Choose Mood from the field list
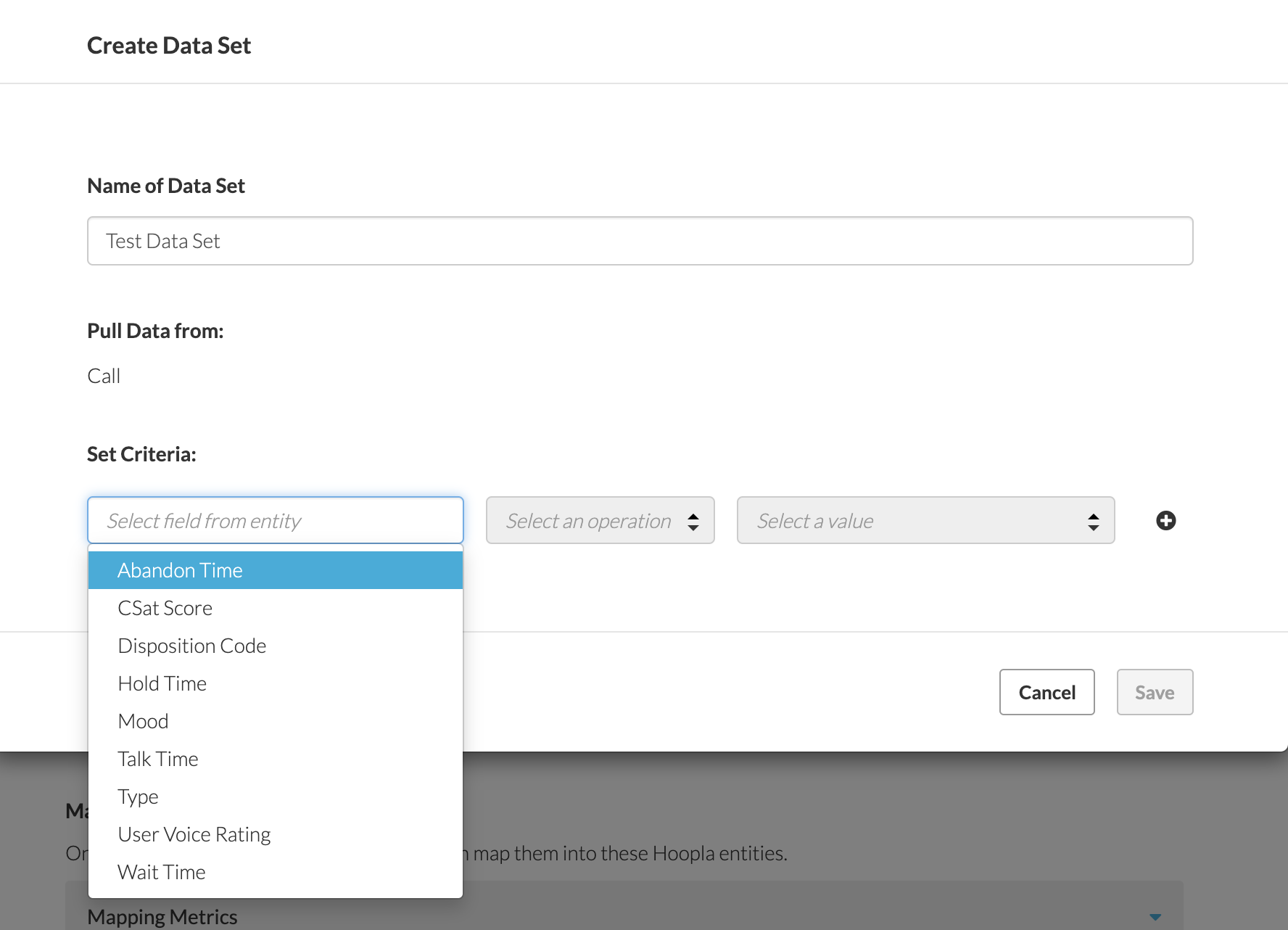This screenshot has width=1288, height=930. tap(276, 721)
